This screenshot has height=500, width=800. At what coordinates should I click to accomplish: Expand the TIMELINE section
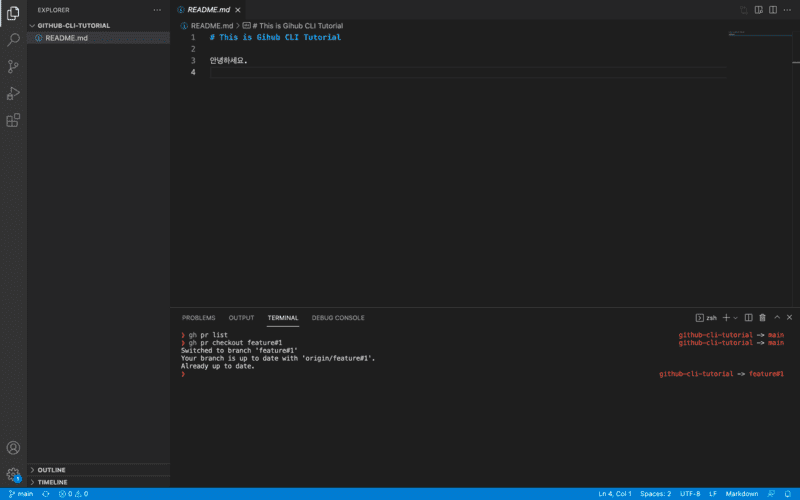tap(52, 481)
